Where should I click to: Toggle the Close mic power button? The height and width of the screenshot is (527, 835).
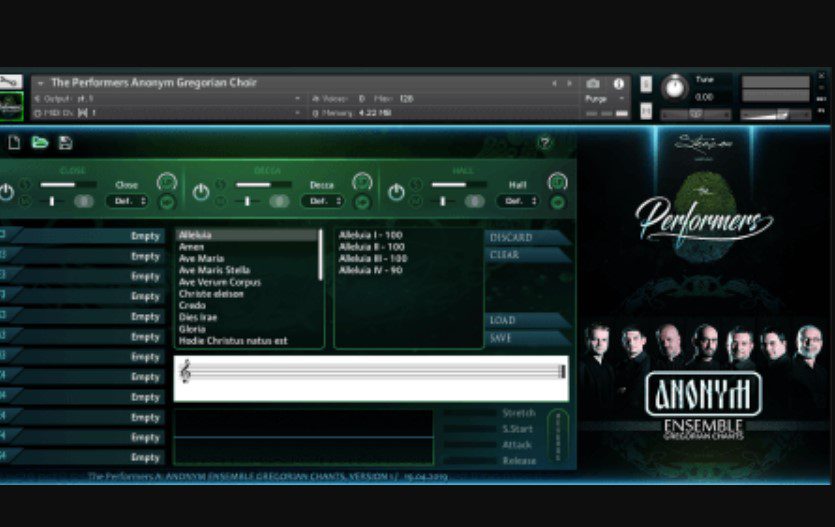tap(6, 192)
